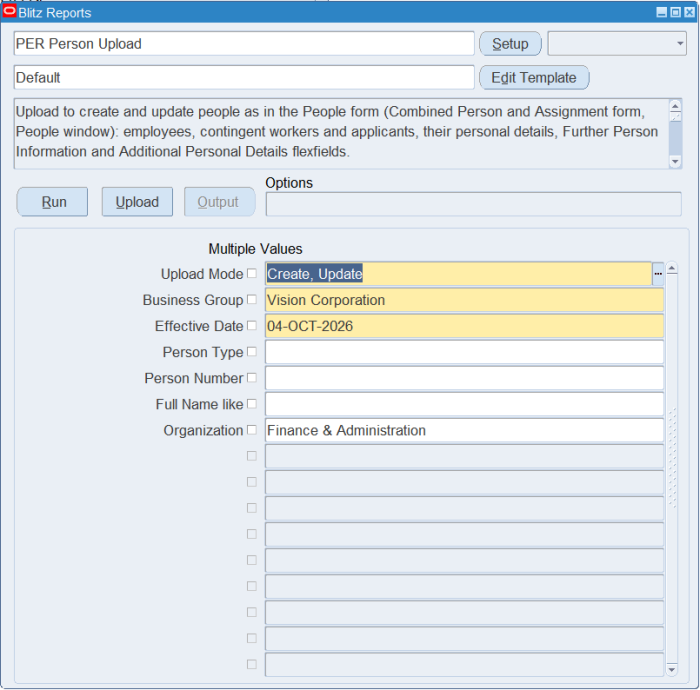Click the Output button
The image size is (700, 690).
coord(220,202)
